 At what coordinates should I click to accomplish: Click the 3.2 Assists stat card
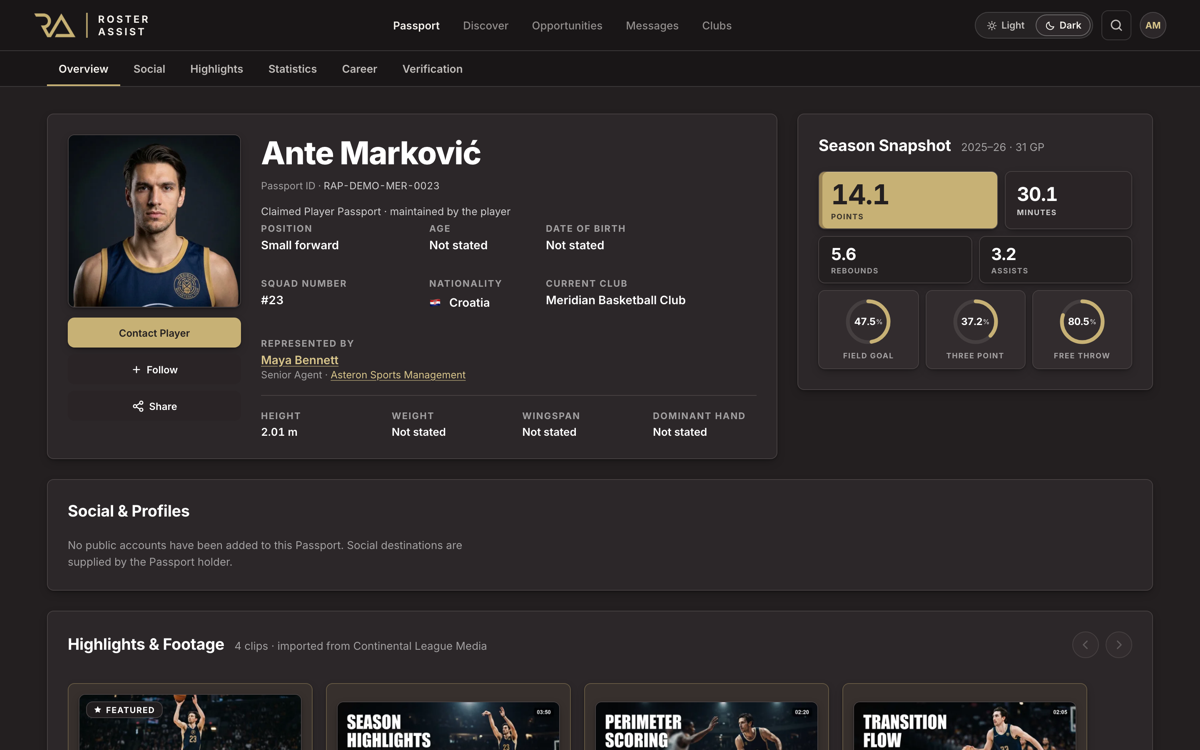[1055, 260]
